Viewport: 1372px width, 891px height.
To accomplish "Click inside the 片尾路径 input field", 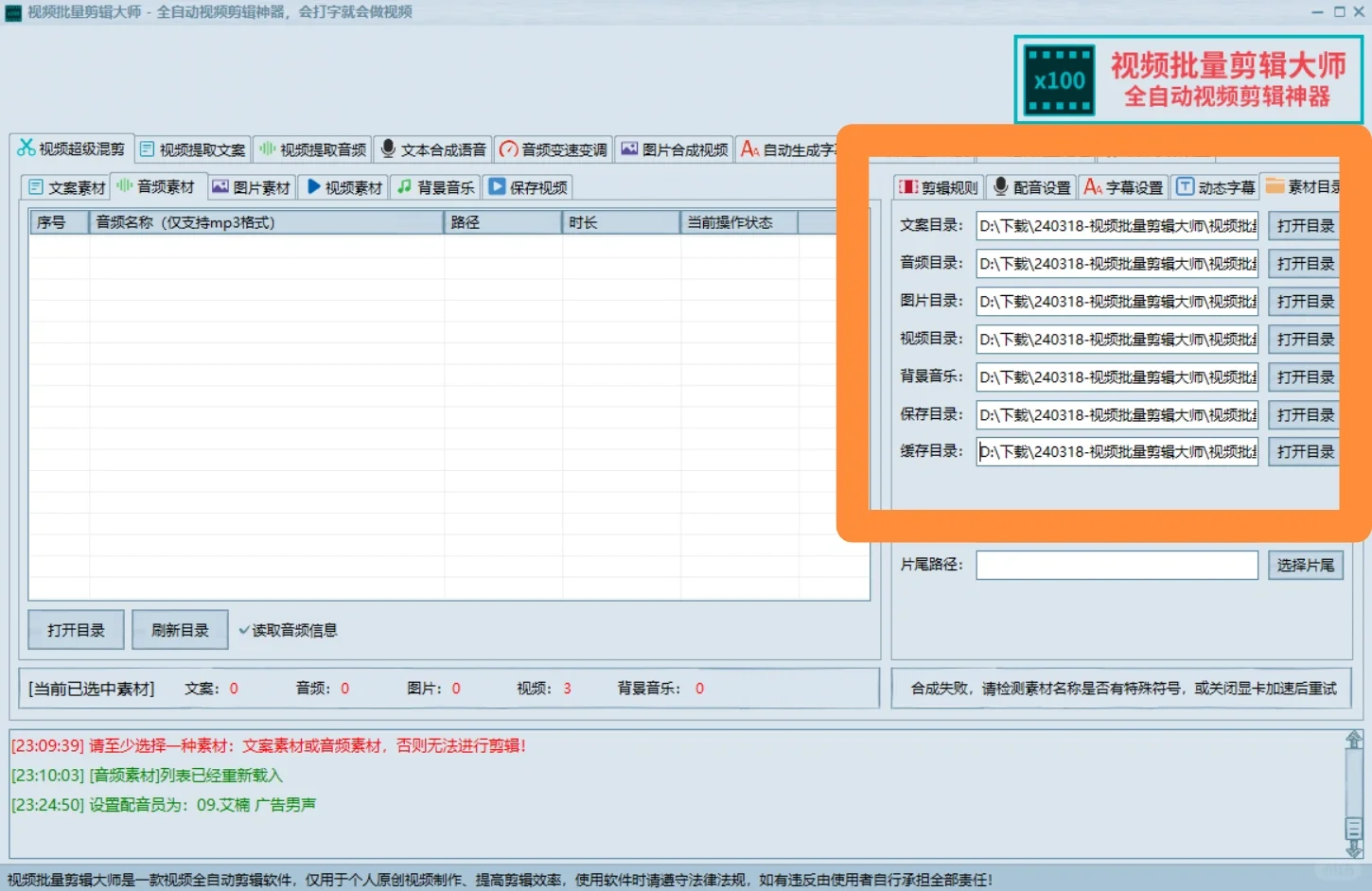I will (x=1117, y=565).
